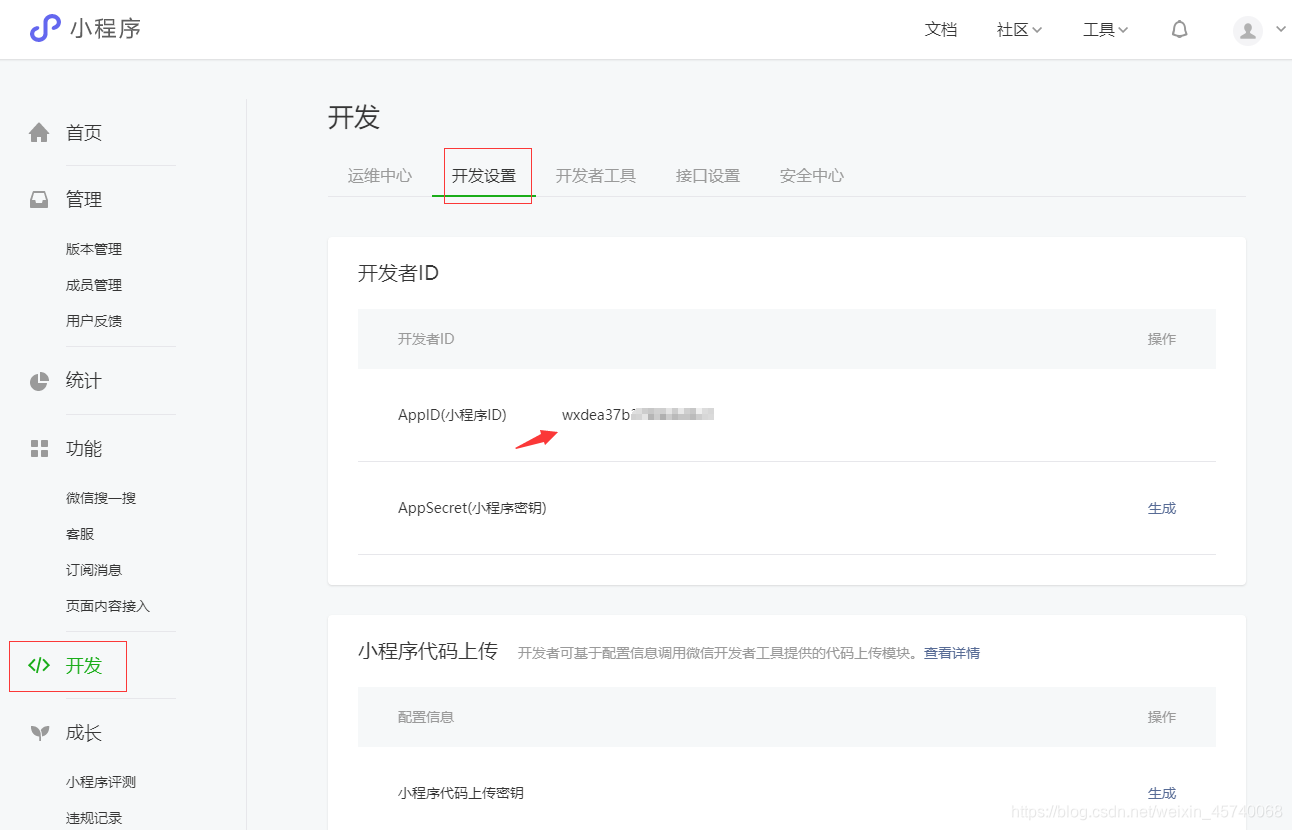Click the 配置信息 column header
This screenshot has width=1292, height=830.
[x=426, y=717]
